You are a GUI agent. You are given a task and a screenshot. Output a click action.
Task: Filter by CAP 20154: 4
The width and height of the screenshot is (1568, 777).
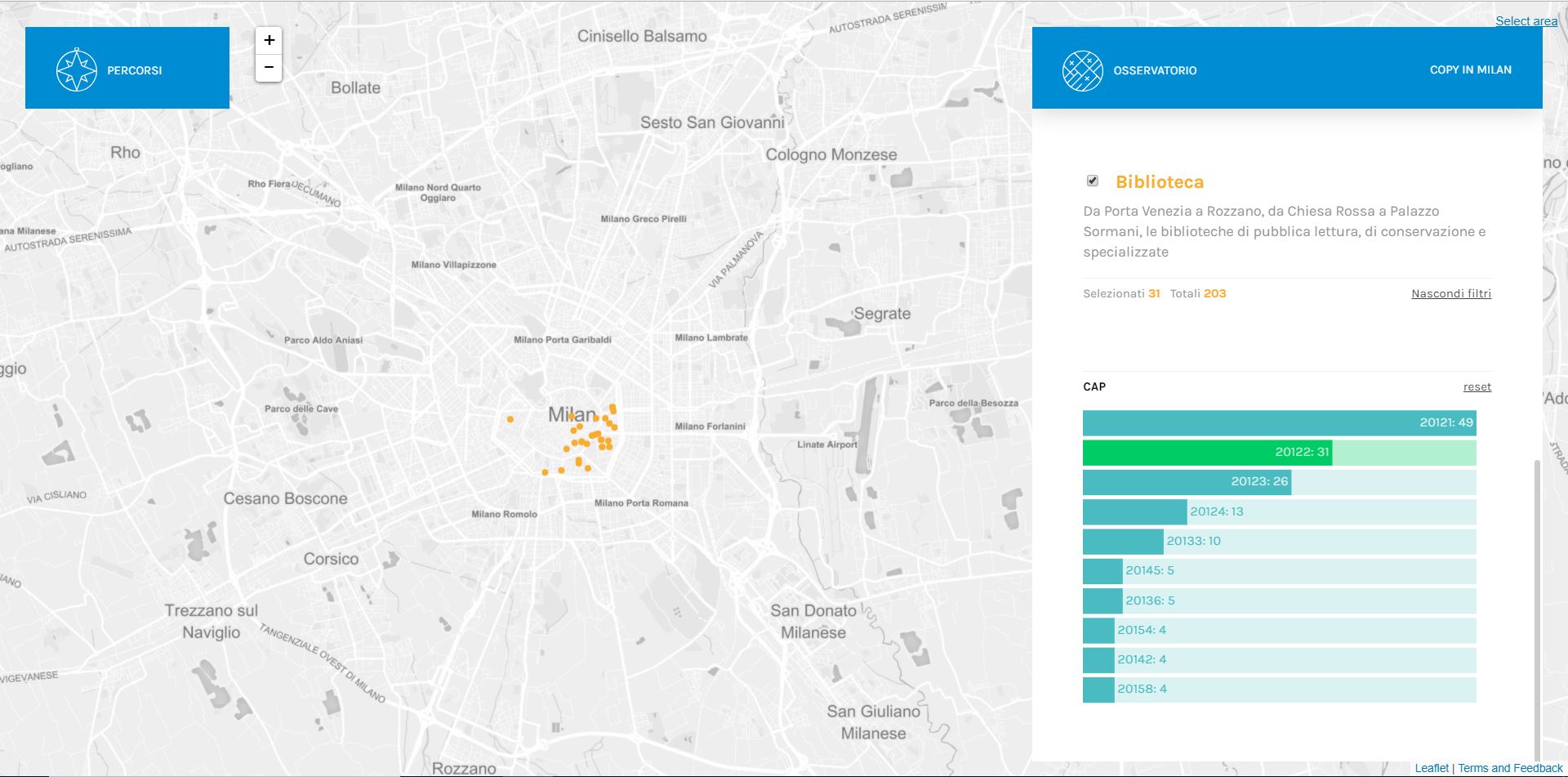coord(1279,630)
